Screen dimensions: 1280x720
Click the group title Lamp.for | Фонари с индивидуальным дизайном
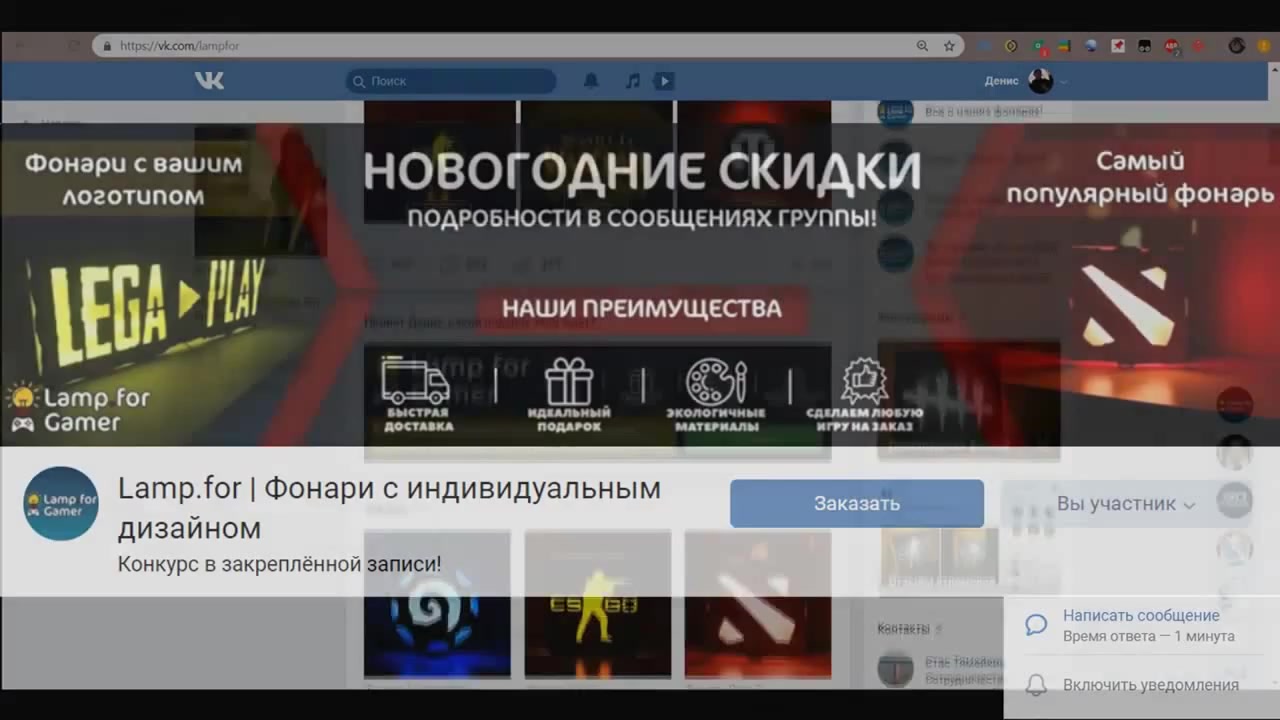(389, 508)
